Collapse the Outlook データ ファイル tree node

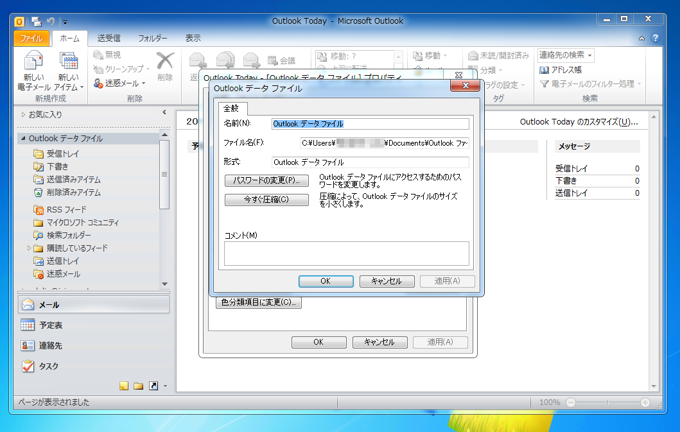(23, 138)
